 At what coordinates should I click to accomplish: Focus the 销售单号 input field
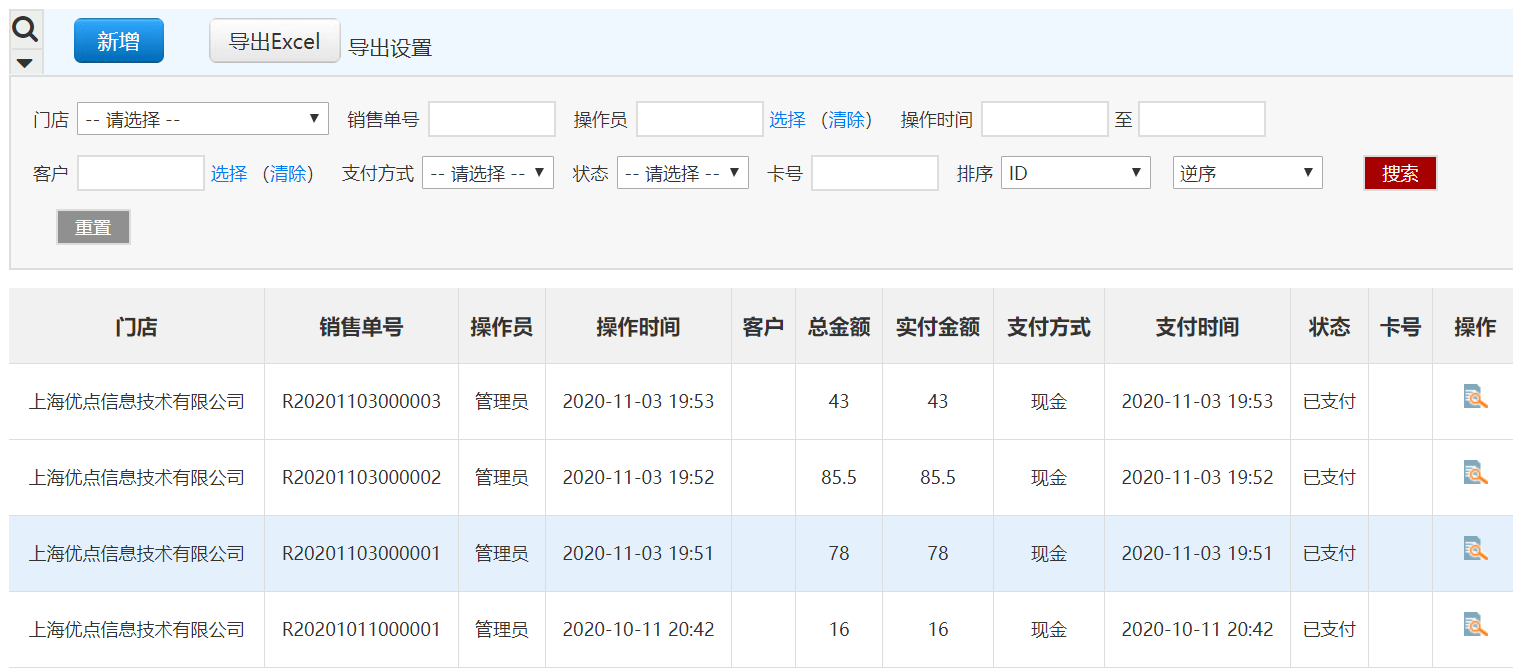[492, 119]
